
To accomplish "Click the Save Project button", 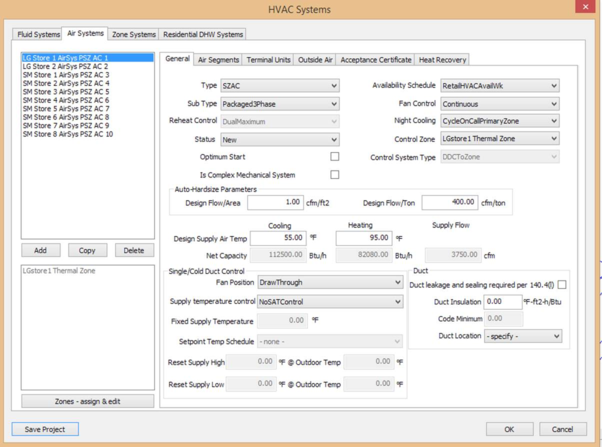I will 45,429.
